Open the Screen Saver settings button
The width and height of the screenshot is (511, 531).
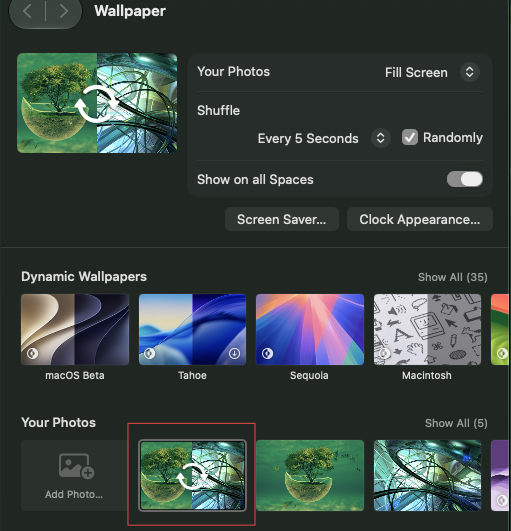click(x=282, y=219)
